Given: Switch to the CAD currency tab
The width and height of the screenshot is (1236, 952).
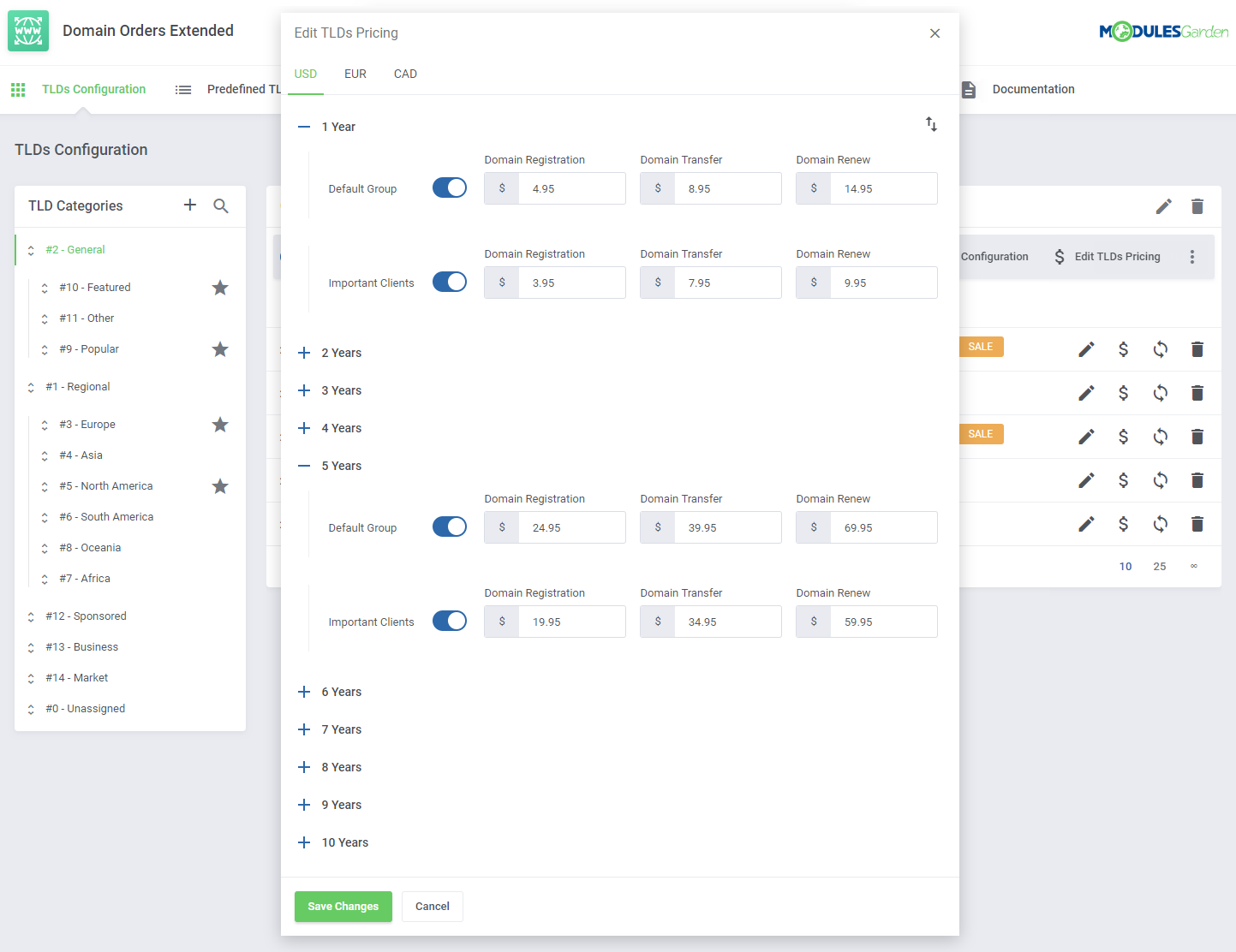Looking at the screenshot, I should tap(405, 74).
